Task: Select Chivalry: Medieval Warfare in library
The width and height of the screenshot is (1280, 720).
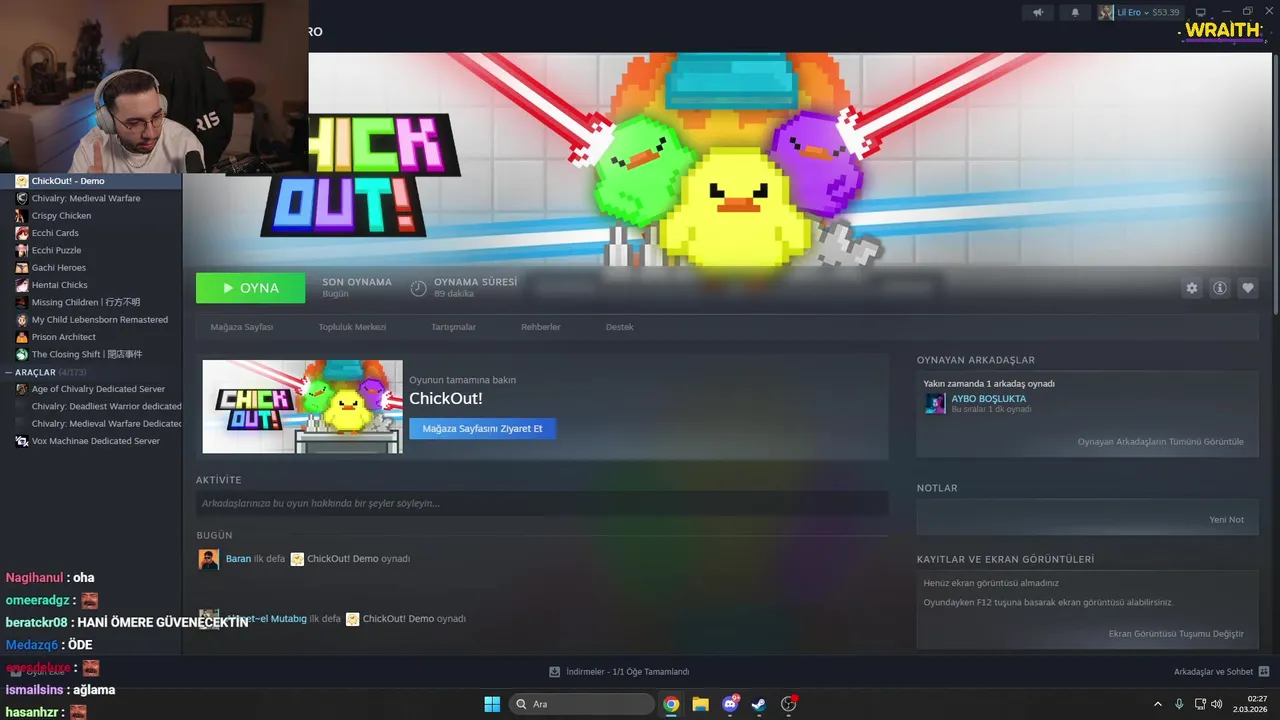Action: (x=91, y=198)
